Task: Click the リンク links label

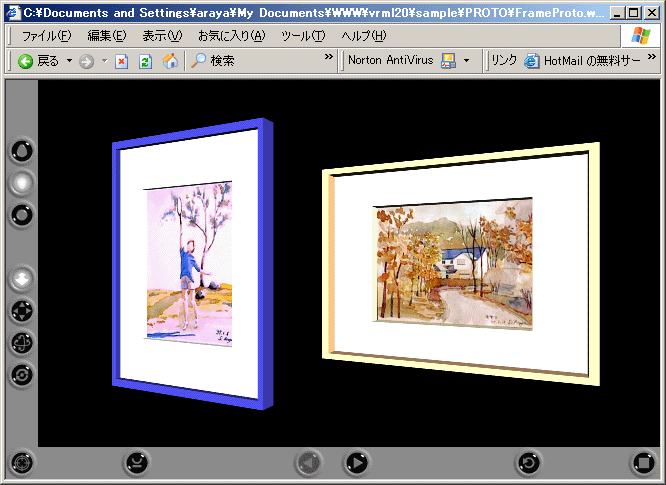Action: click(x=504, y=60)
